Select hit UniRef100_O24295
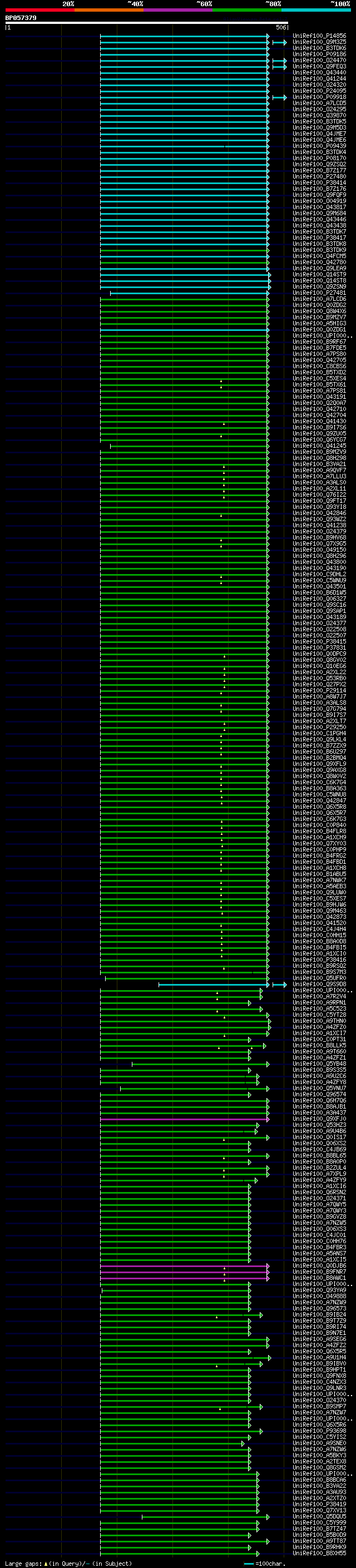Image resolution: width=356 pixels, height=1568 pixels. pos(319,109)
